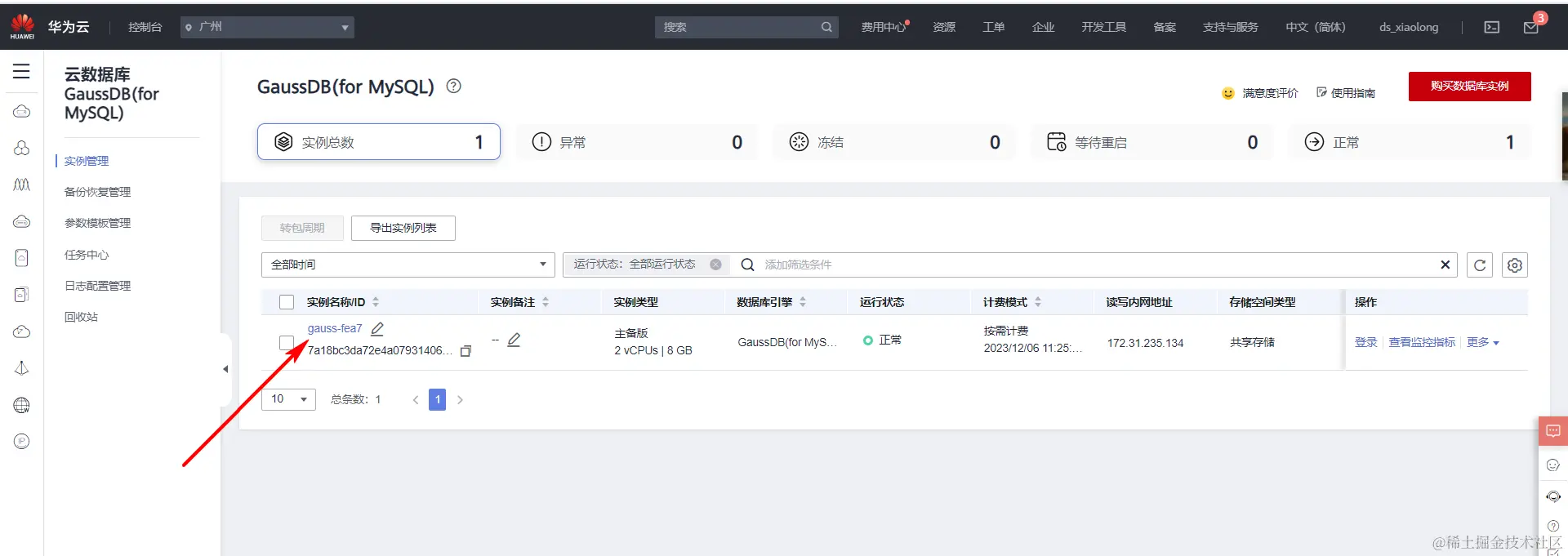The image size is (1568, 556).
Task: Click next page arrow
Action: [461, 399]
